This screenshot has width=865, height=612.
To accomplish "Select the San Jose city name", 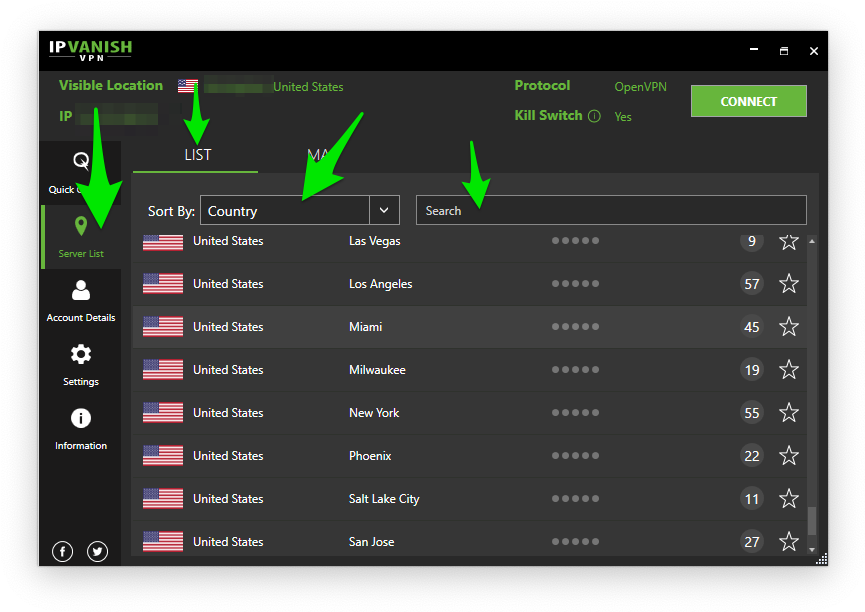I will (x=371, y=542).
